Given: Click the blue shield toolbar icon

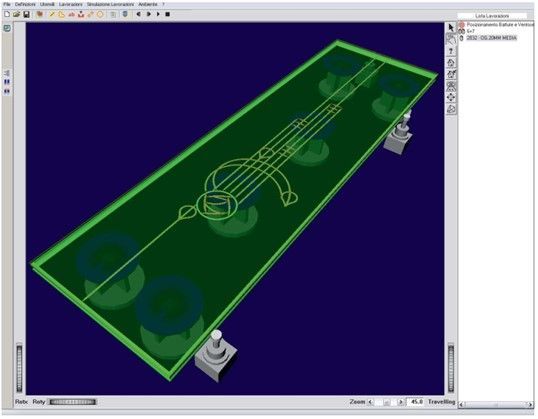Looking at the screenshot, I should pyautogui.click(x=125, y=14).
